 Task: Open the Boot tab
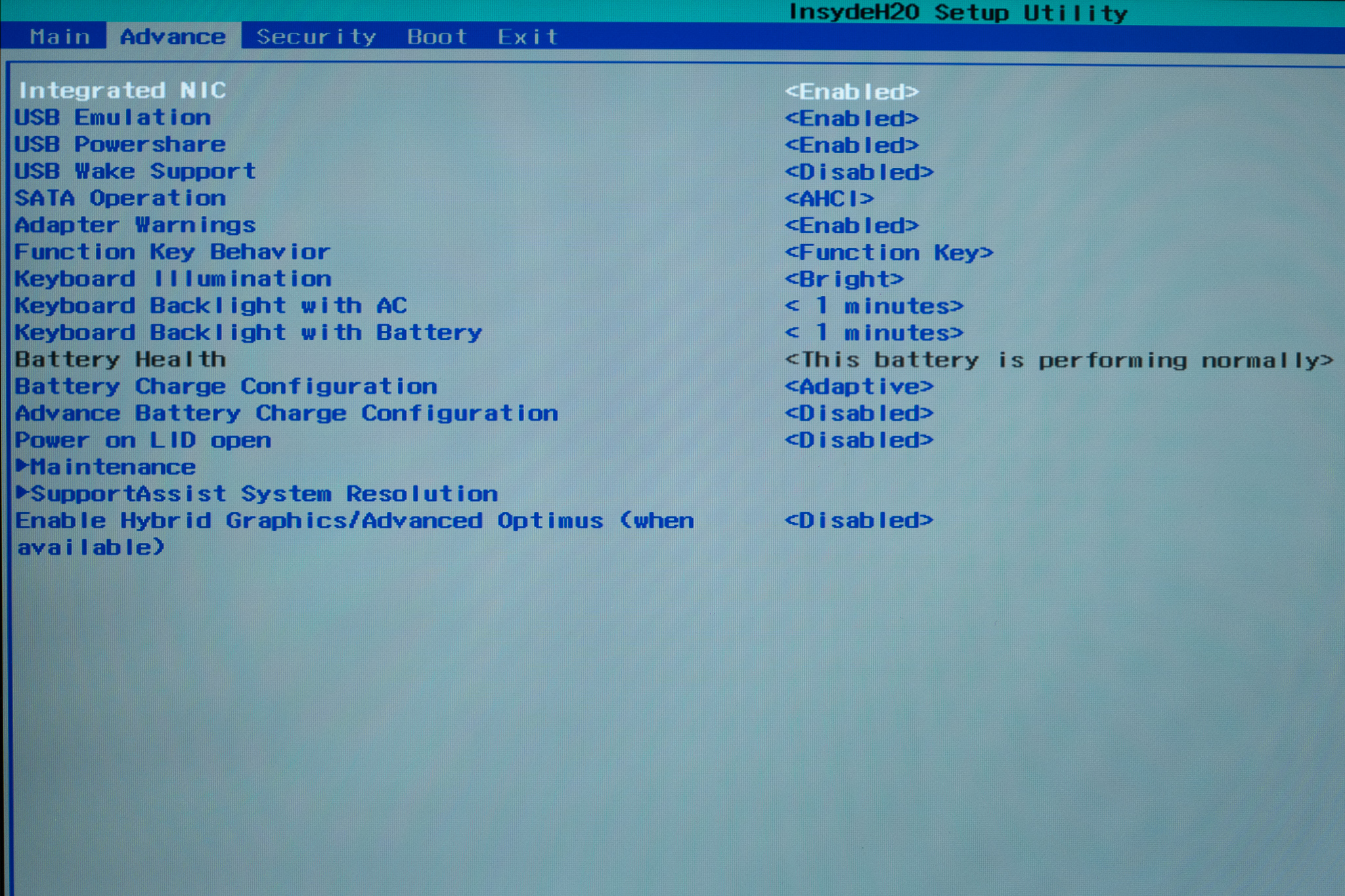[437, 37]
